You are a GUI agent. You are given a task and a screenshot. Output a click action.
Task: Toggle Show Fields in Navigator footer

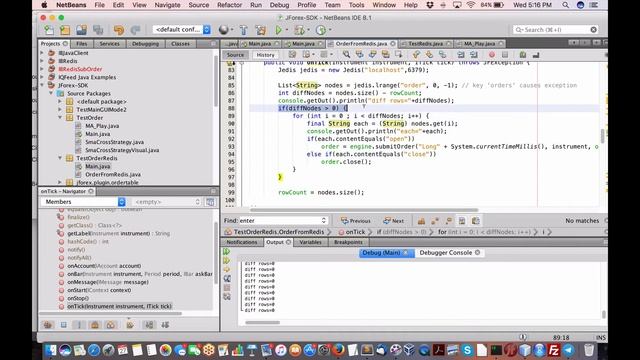64,325
